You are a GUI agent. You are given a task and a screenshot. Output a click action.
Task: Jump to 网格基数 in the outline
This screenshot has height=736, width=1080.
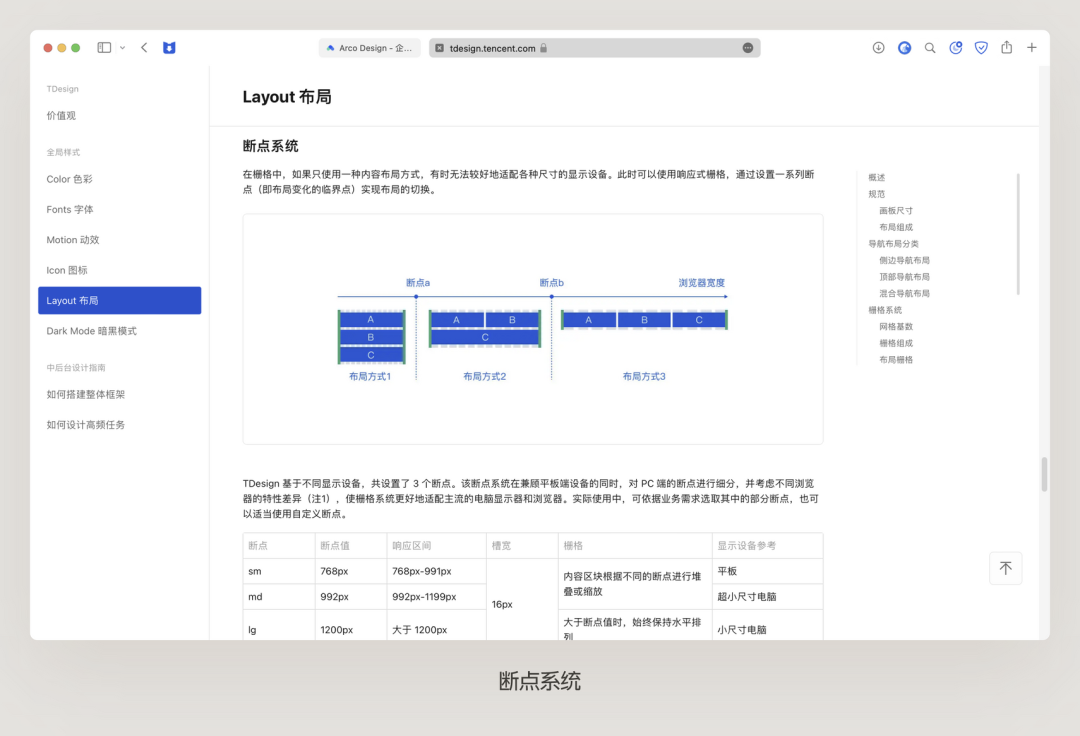pos(895,326)
